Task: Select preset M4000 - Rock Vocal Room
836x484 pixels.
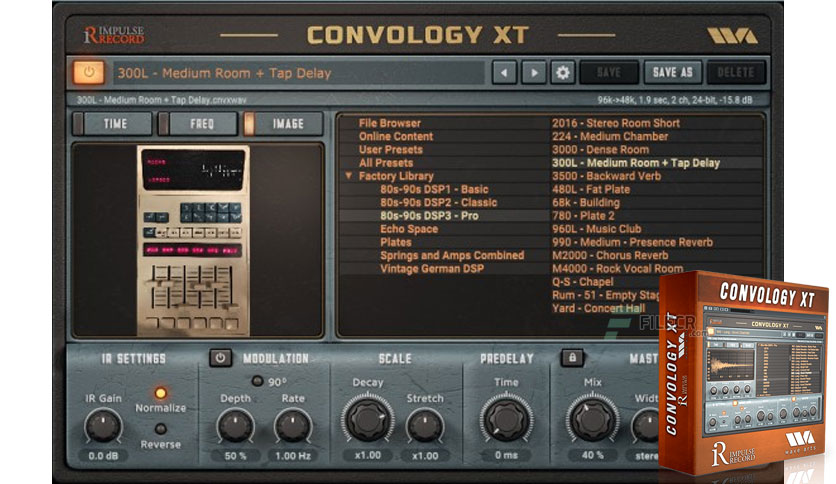Action: [x=617, y=269]
